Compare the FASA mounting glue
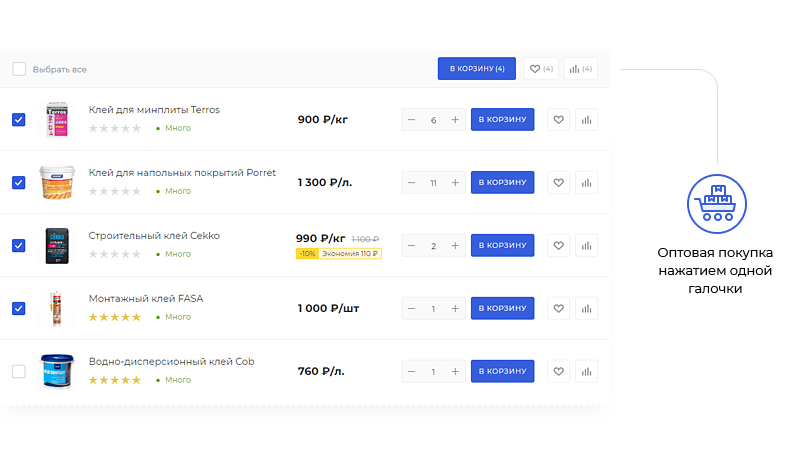The height and width of the screenshot is (457, 800). pos(587,309)
